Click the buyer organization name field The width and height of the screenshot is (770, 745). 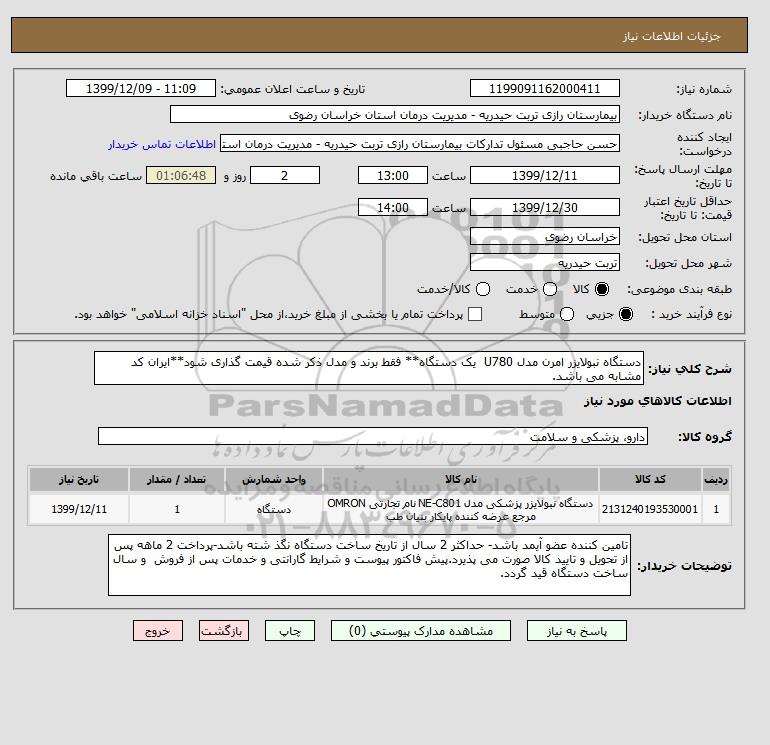395,114
